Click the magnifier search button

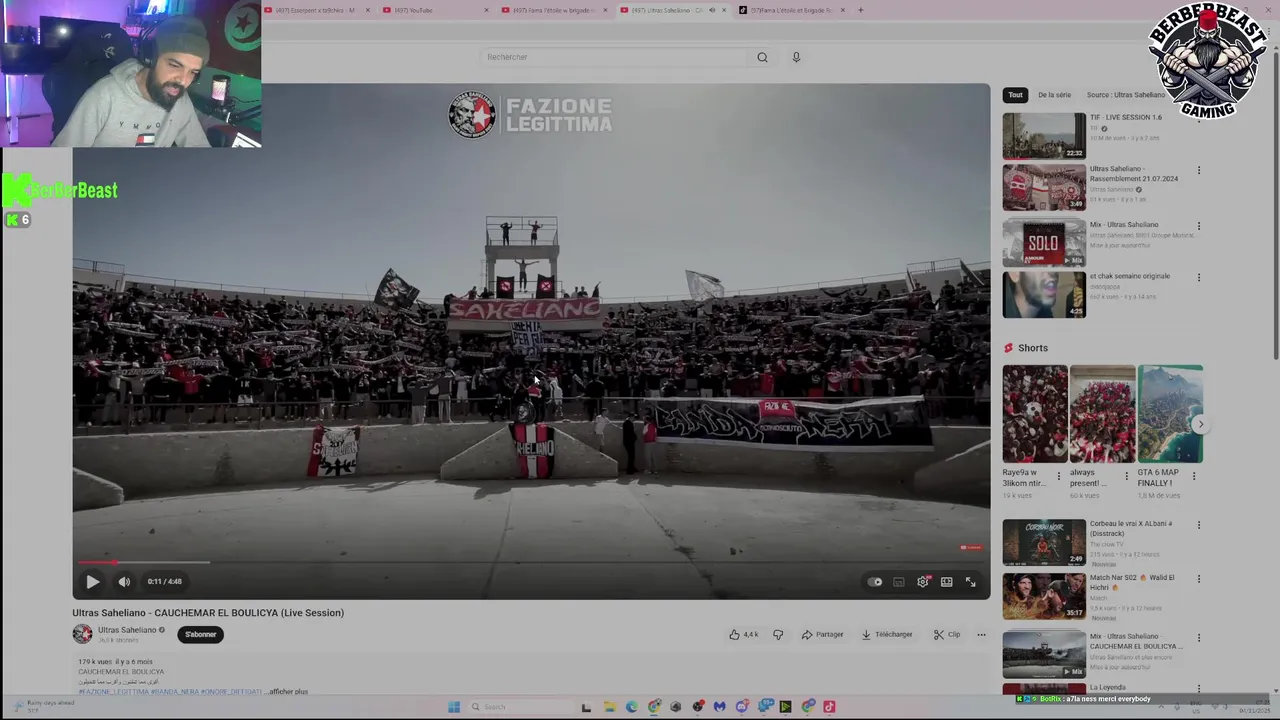tap(762, 57)
